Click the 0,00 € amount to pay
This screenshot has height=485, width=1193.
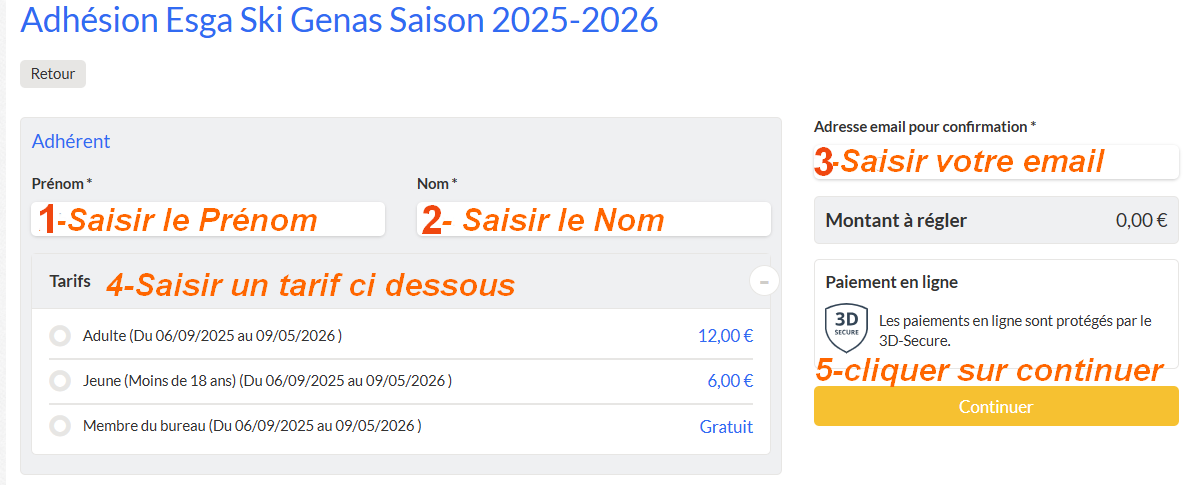1141,221
